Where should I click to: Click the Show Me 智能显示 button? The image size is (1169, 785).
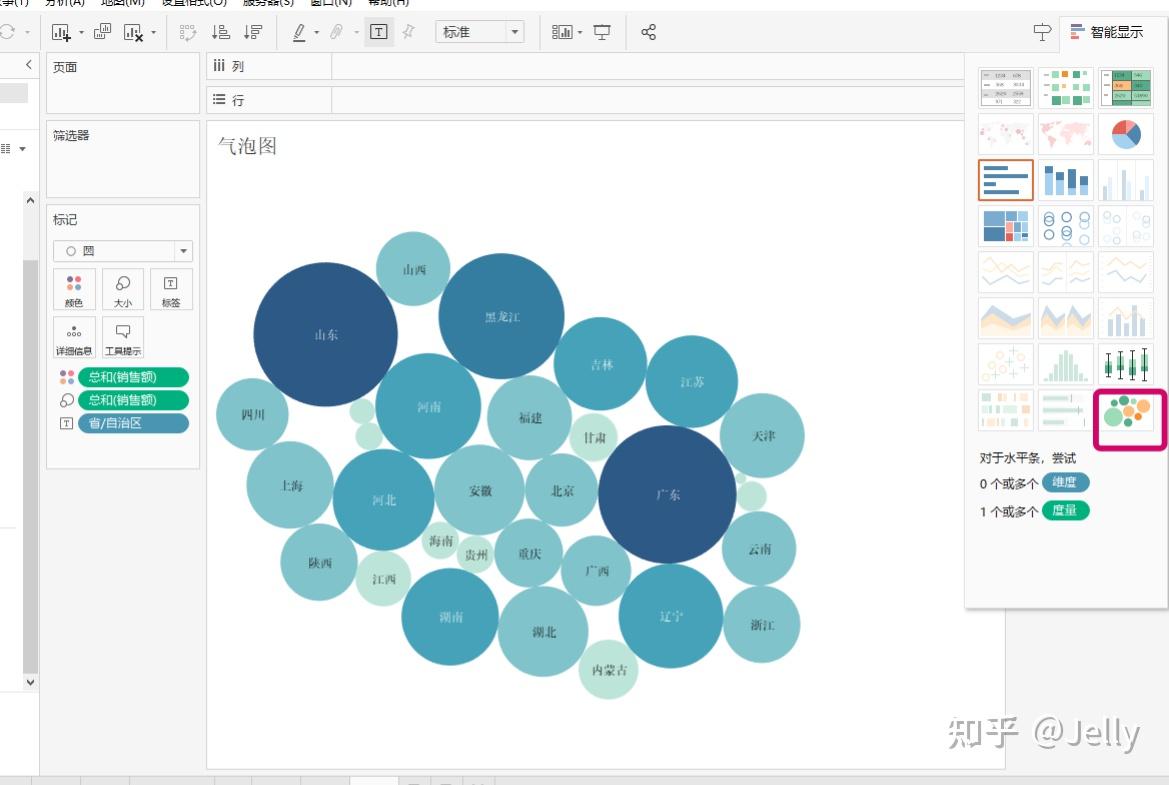(x=1107, y=32)
